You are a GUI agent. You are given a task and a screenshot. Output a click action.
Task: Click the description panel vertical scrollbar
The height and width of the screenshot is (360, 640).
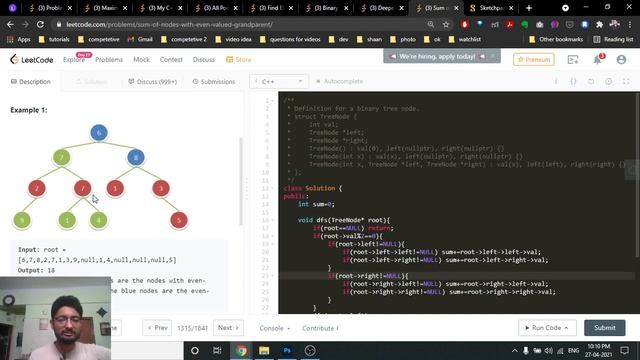[241, 182]
